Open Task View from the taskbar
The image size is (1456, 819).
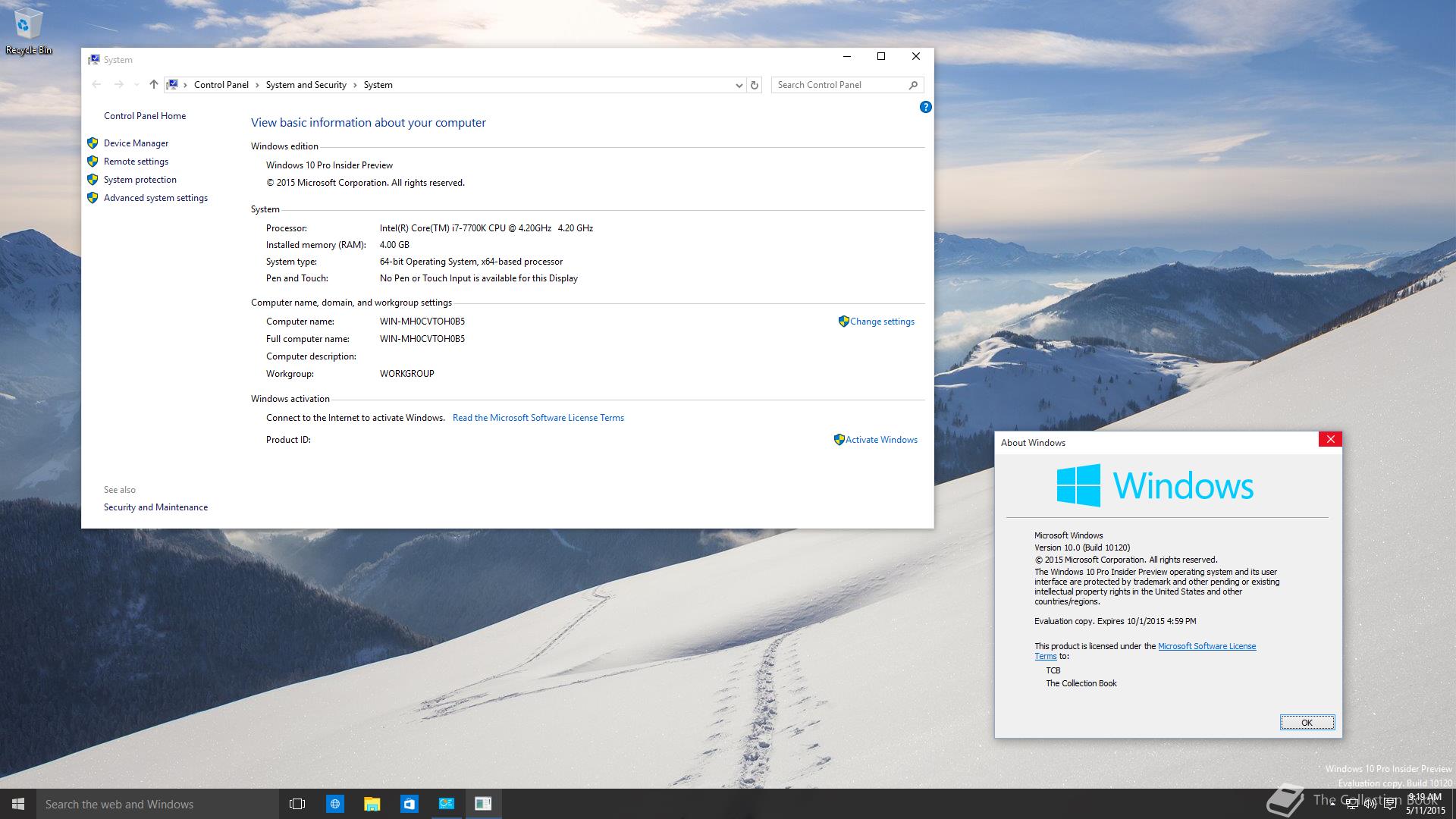click(297, 804)
